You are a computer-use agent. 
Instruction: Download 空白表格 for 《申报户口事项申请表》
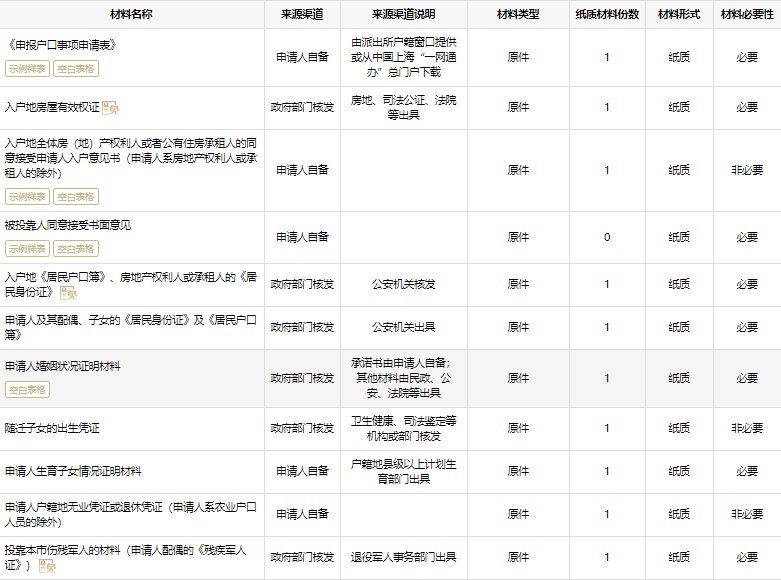[76, 69]
